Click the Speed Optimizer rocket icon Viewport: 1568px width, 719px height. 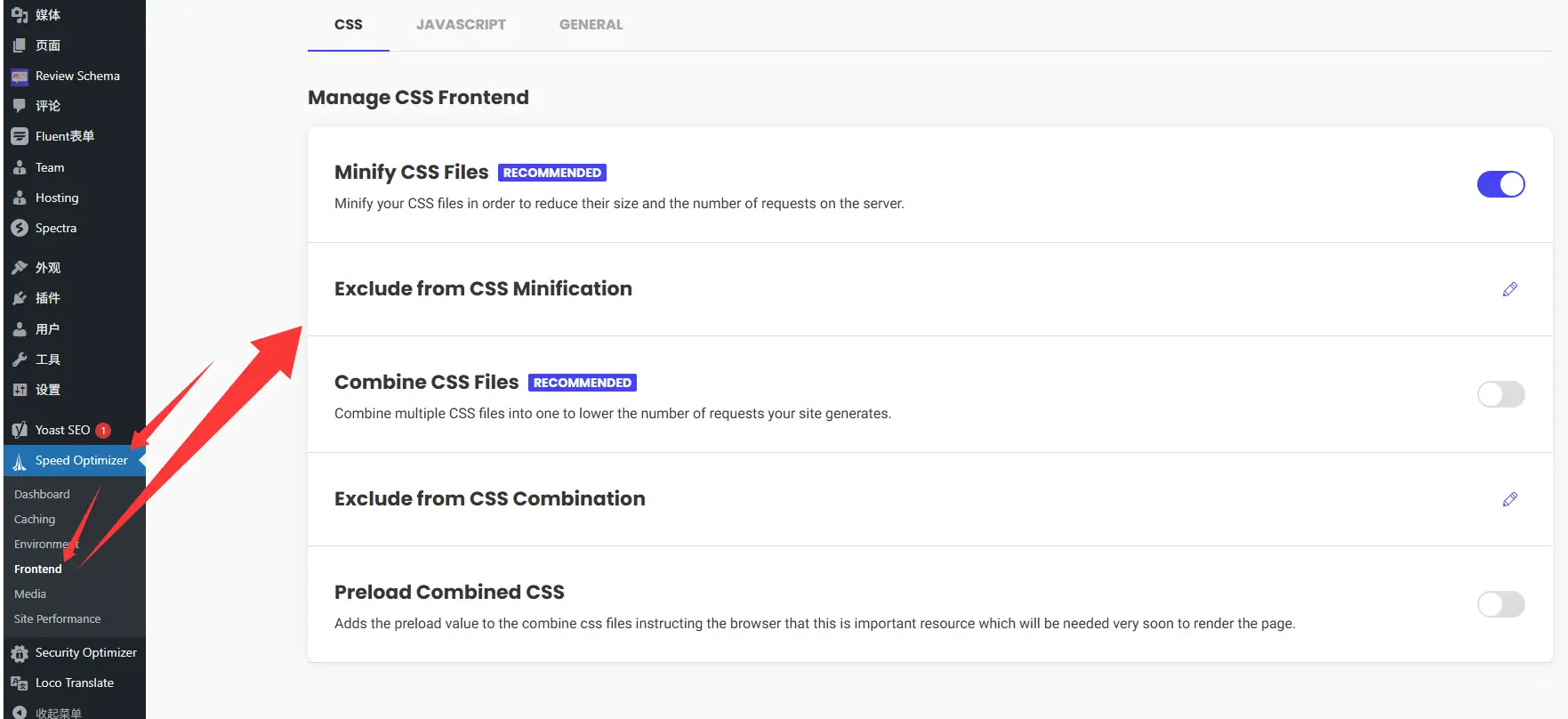coord(20,461)
